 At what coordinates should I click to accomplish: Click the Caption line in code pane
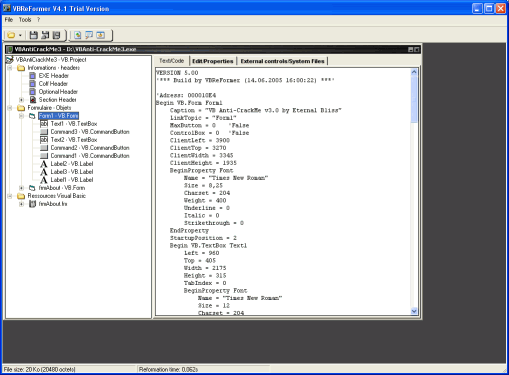(x=256, y=110)
